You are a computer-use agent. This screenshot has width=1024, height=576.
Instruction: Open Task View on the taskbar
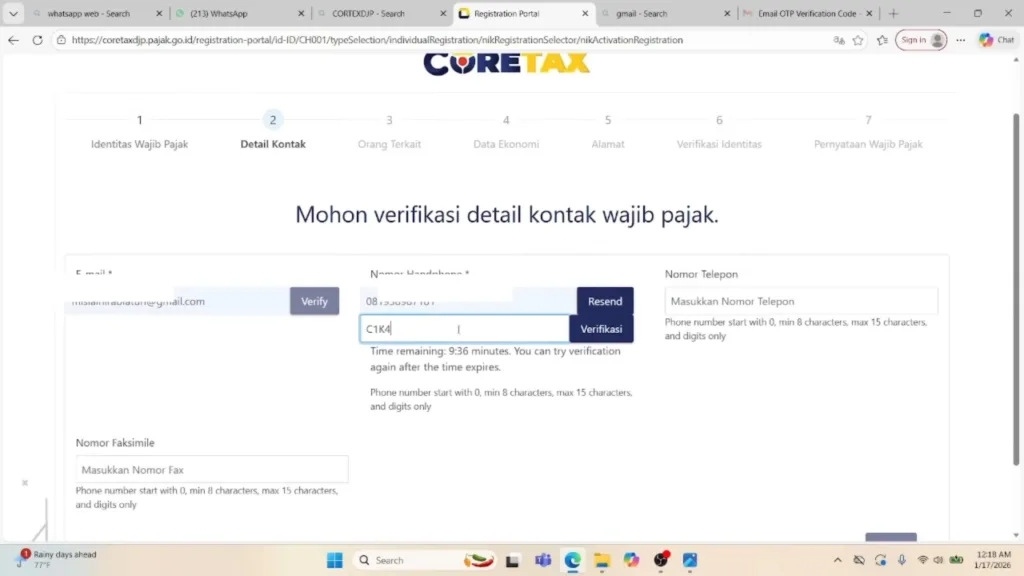(x=512, y=560)
